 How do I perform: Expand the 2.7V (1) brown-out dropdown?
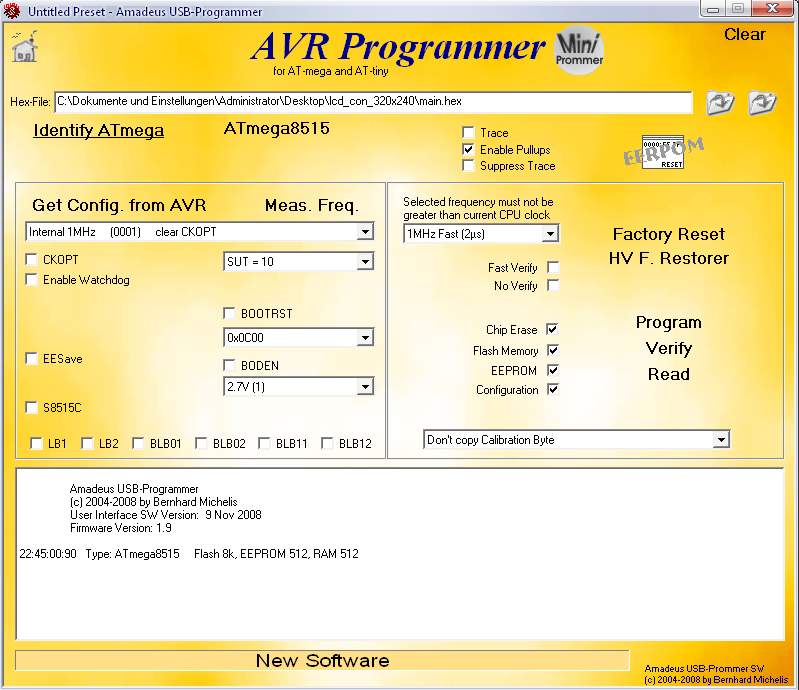(365, 387)
